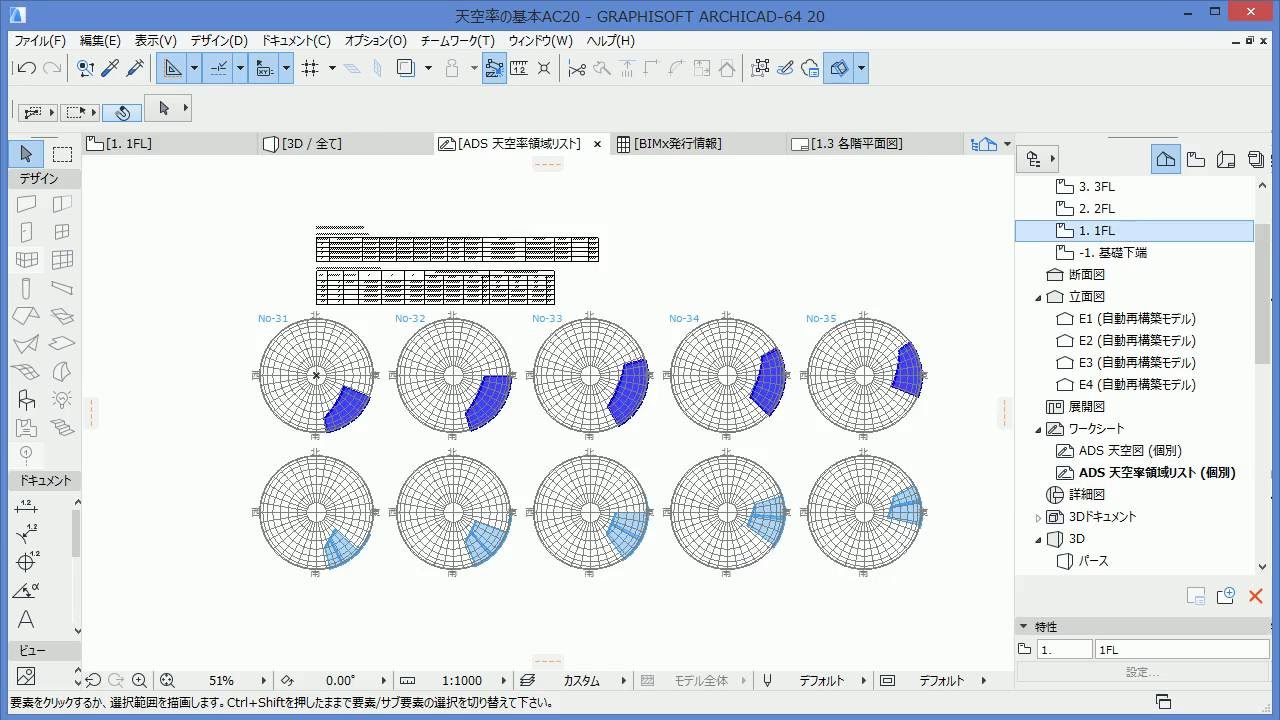Image resolution: width=1280 pixels, height=720 pixels.
Task: Select the Curtain Wall tool
Action: point(62,260)
